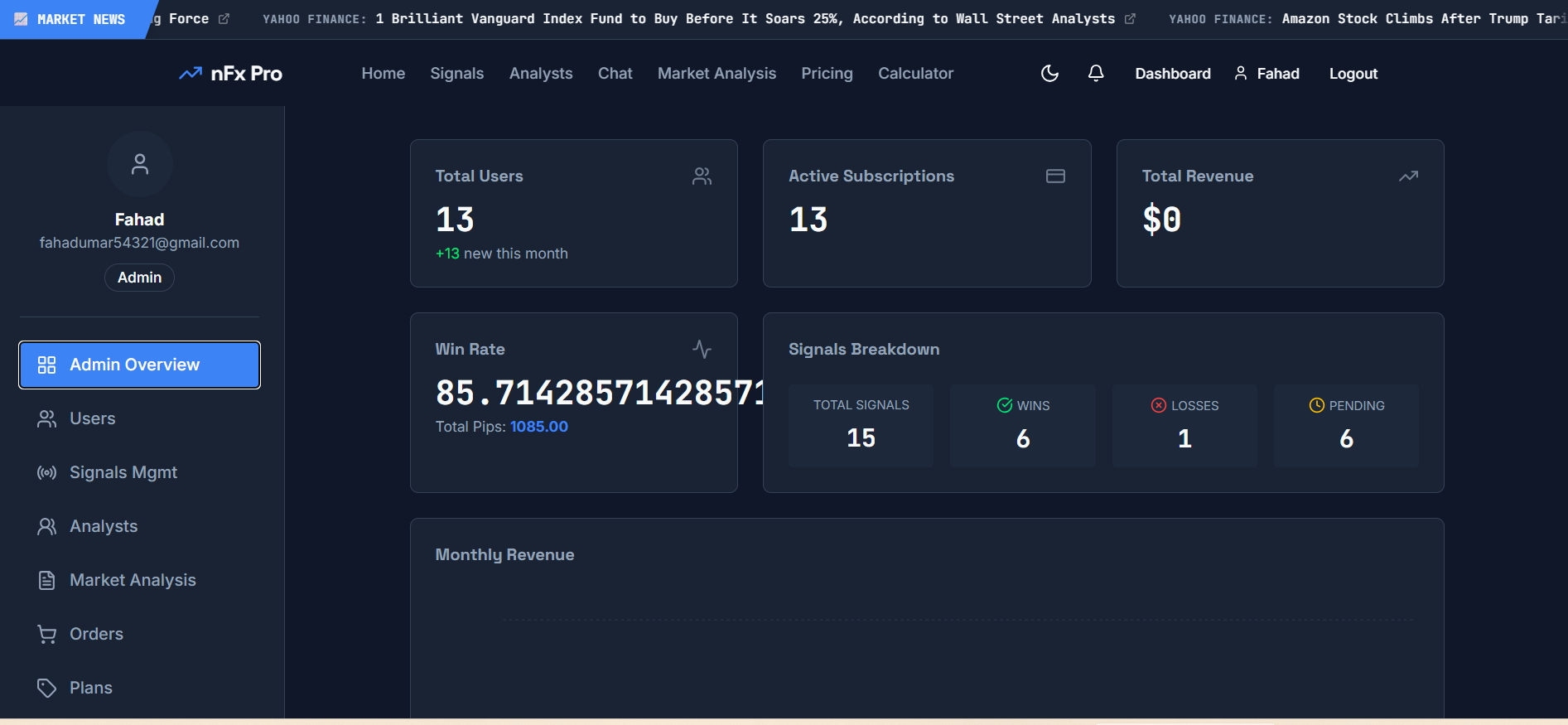Open Analysts in top navigation

pyautogui.click(x=541, y=74)
